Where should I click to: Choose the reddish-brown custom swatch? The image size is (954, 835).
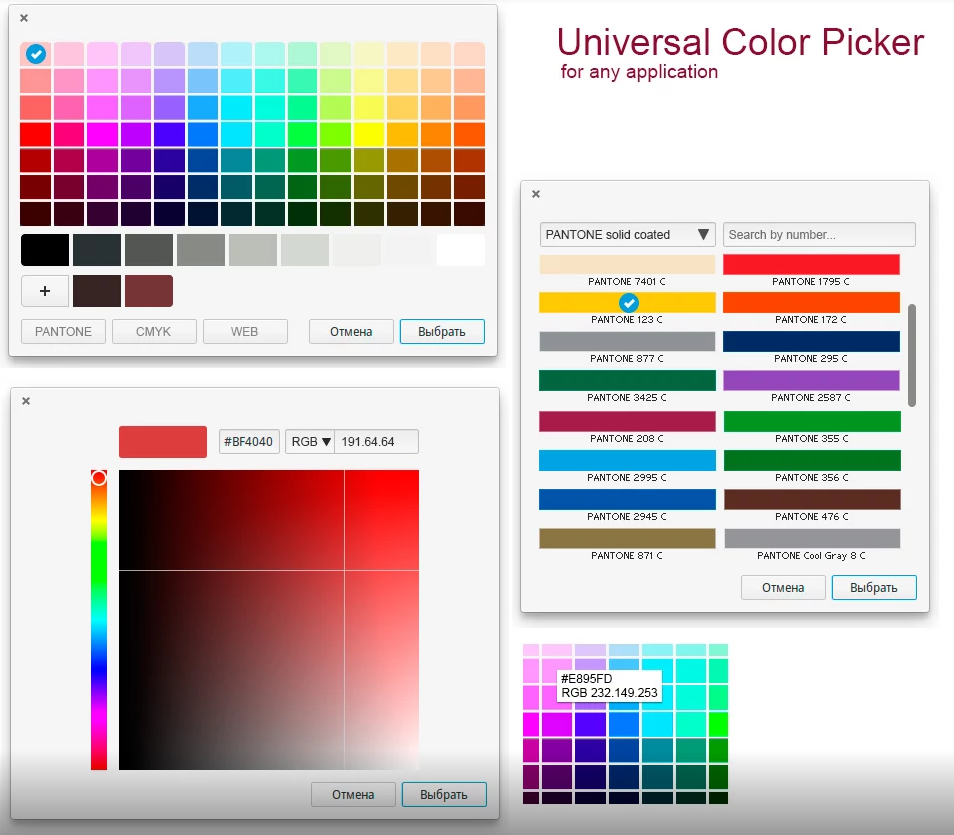(149, 291)
